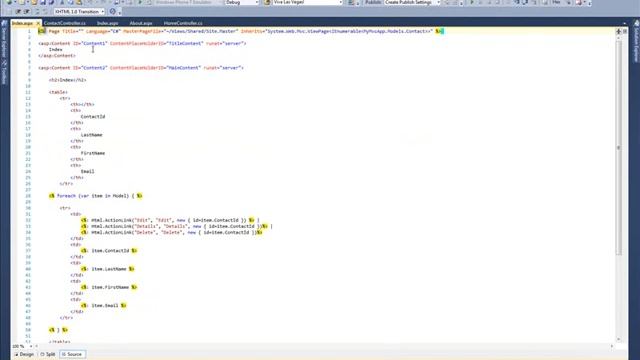Click the Index text on line 4
Image resolution: width=640 pixels, height=360 pixels.
click(x=56, y=49)
